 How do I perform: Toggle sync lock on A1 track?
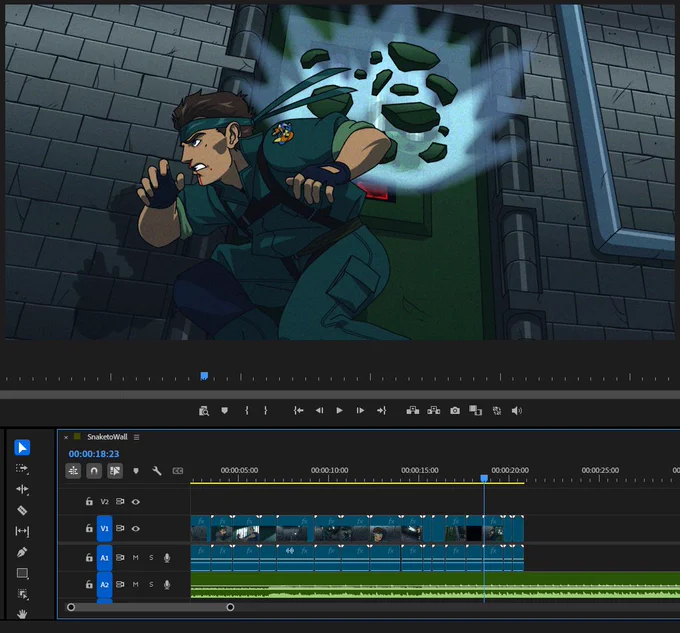tap(120, 558)
